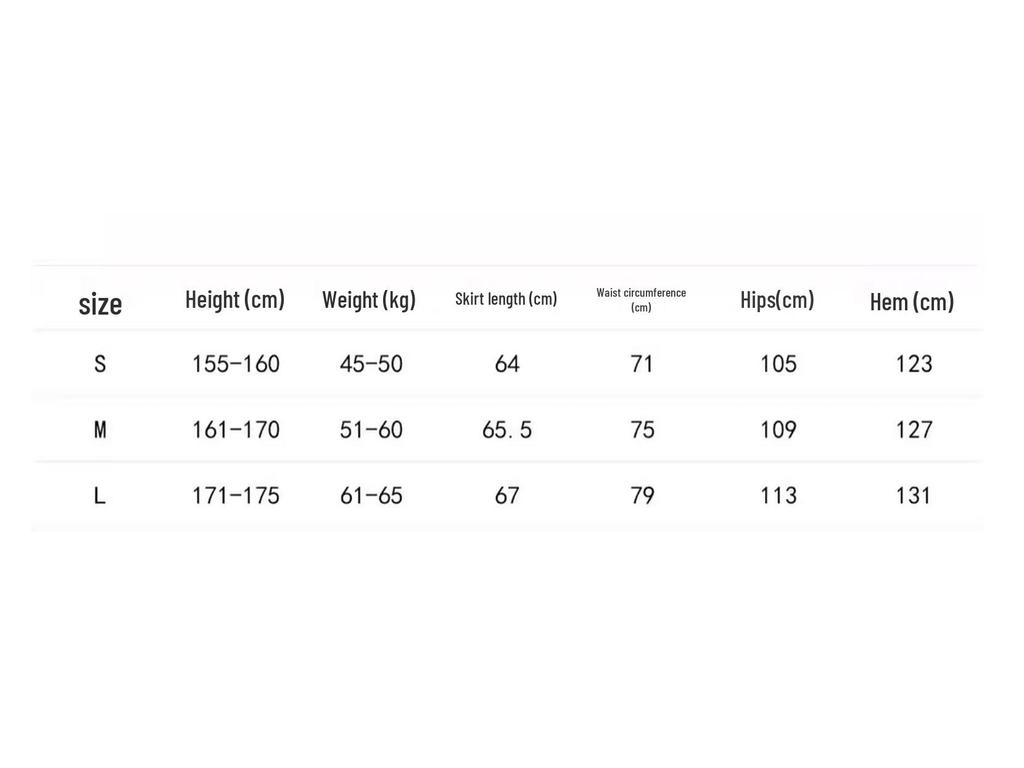Click the Waist circumference (cm) header
This screenshot has height=768, width=1024.
pyautogui.click(x=641, y=300)
